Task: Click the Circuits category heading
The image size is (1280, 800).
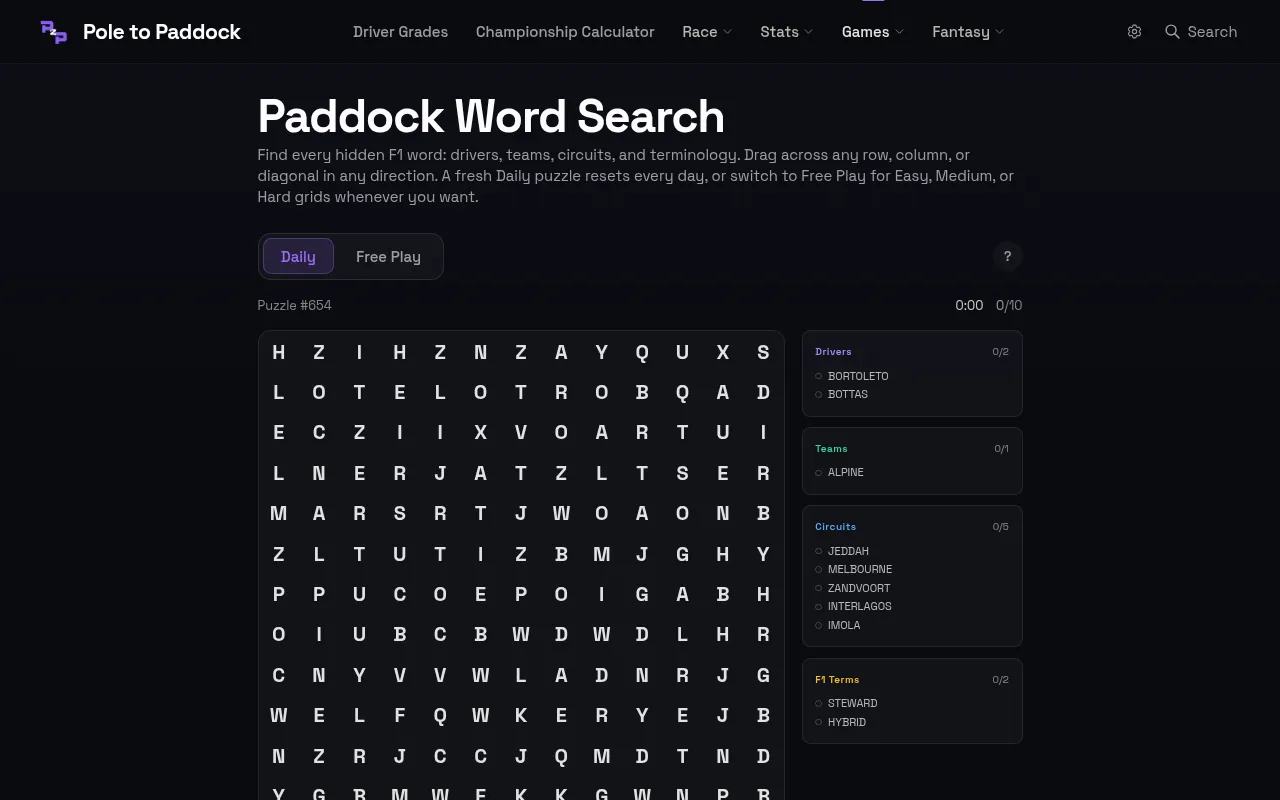Action: [835, 527]
